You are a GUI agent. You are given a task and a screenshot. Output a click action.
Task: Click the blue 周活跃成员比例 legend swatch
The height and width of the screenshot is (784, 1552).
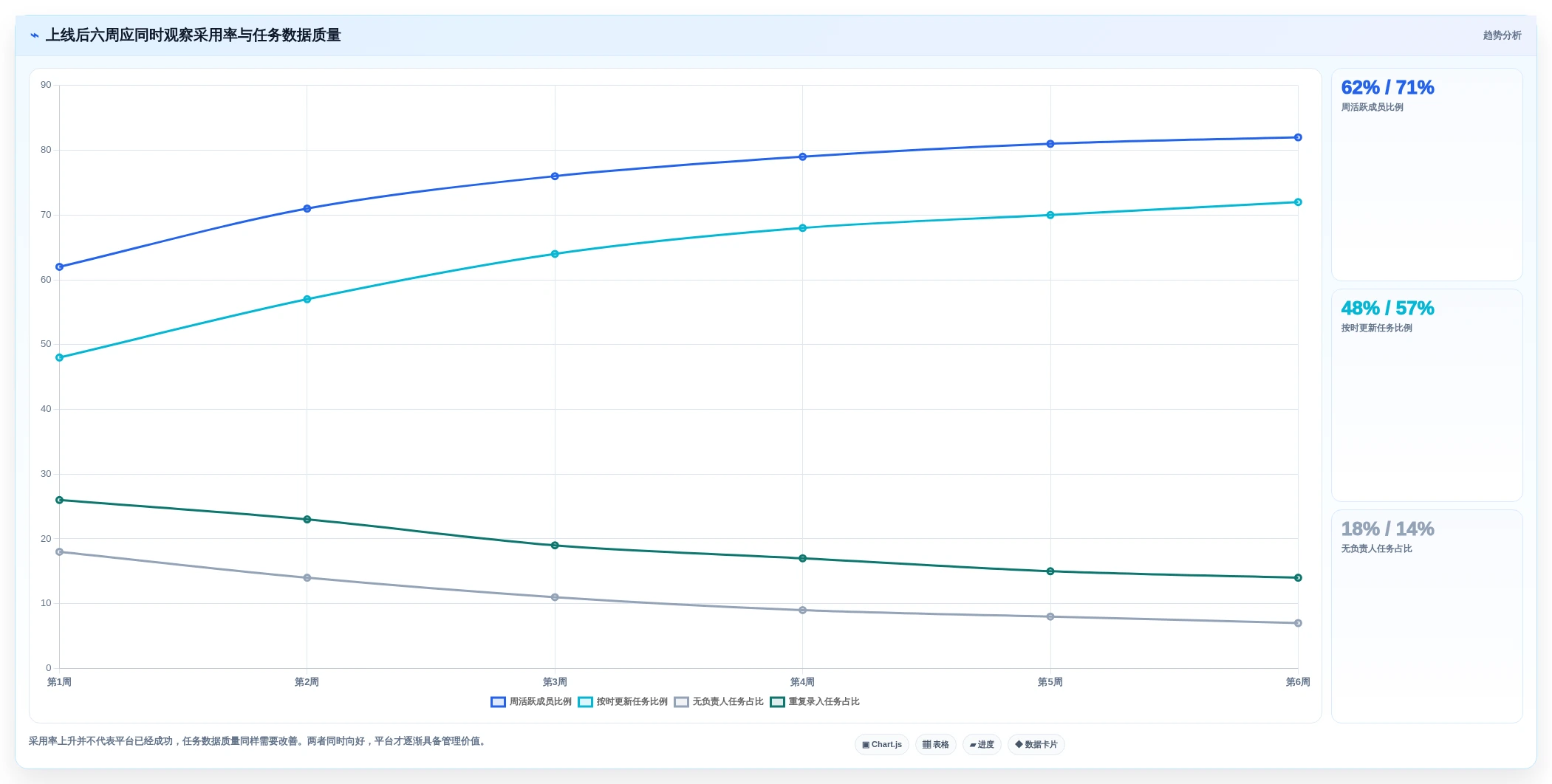point(498,702)
